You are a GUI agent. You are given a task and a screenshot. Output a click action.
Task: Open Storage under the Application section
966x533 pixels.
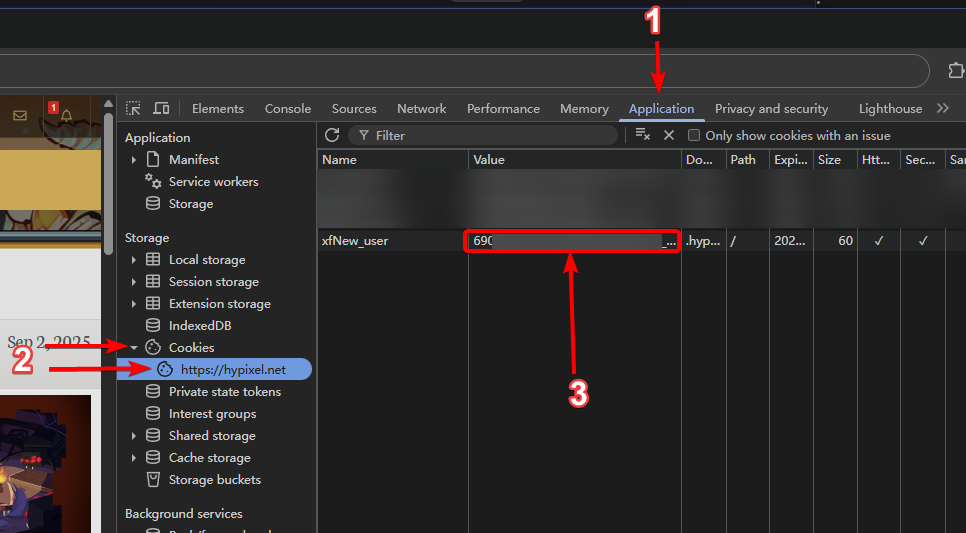pos(191,204)
